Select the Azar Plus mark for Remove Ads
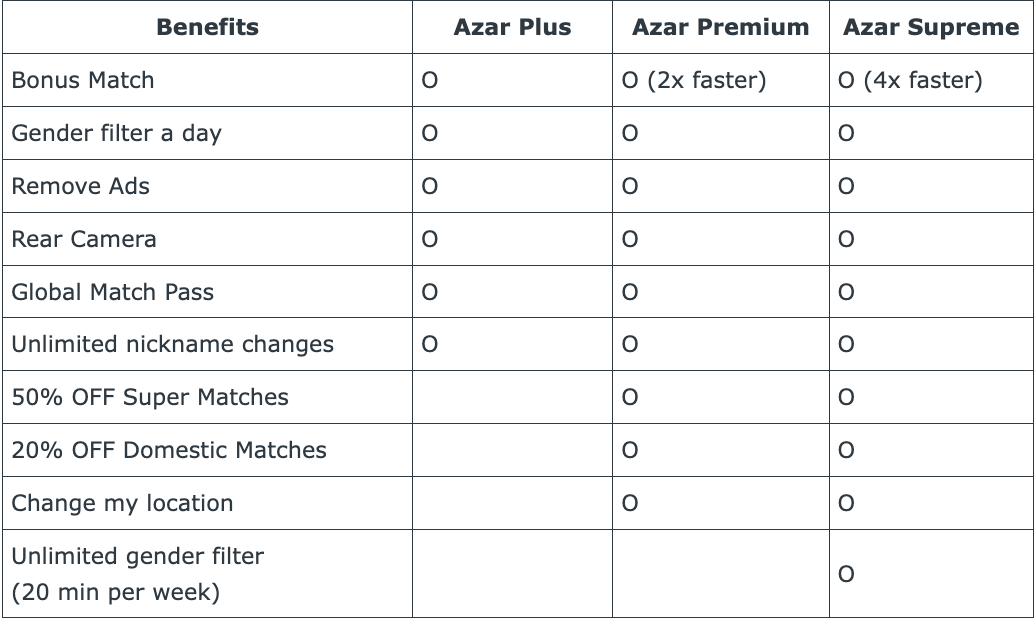The width and height of the screenshot is (1036, 622). tap(429, 186)
